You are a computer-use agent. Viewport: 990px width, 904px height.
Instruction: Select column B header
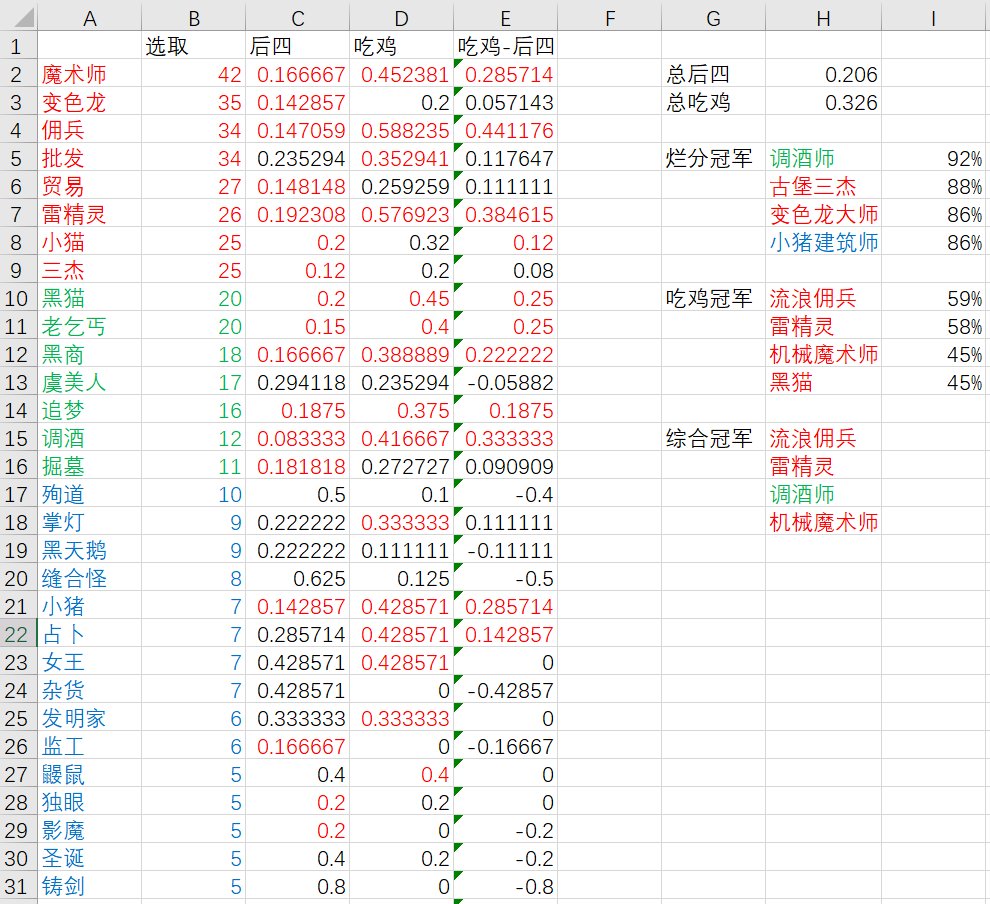tap(194, 18)
